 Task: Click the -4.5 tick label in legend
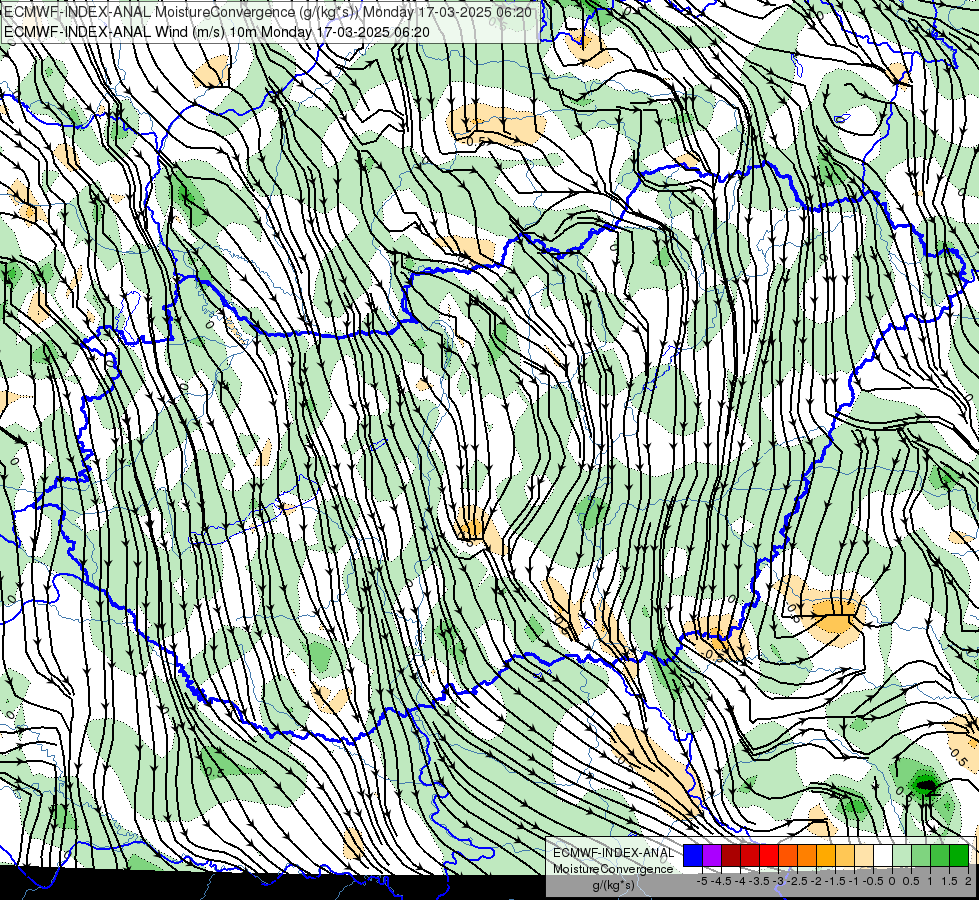[x=721, y=881]
